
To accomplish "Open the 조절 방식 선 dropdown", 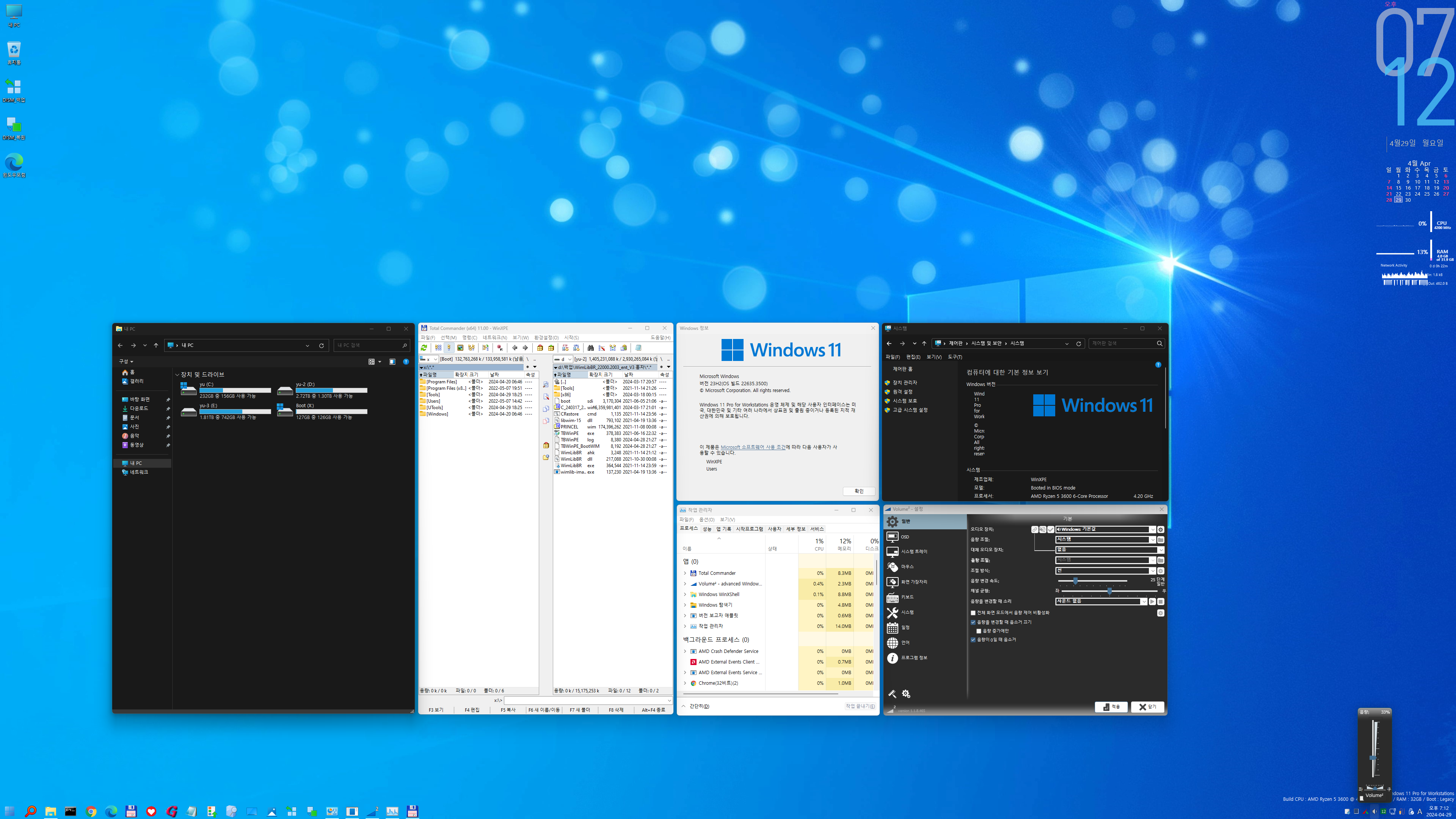I will pyautogui.click(x=1106, y=571).
